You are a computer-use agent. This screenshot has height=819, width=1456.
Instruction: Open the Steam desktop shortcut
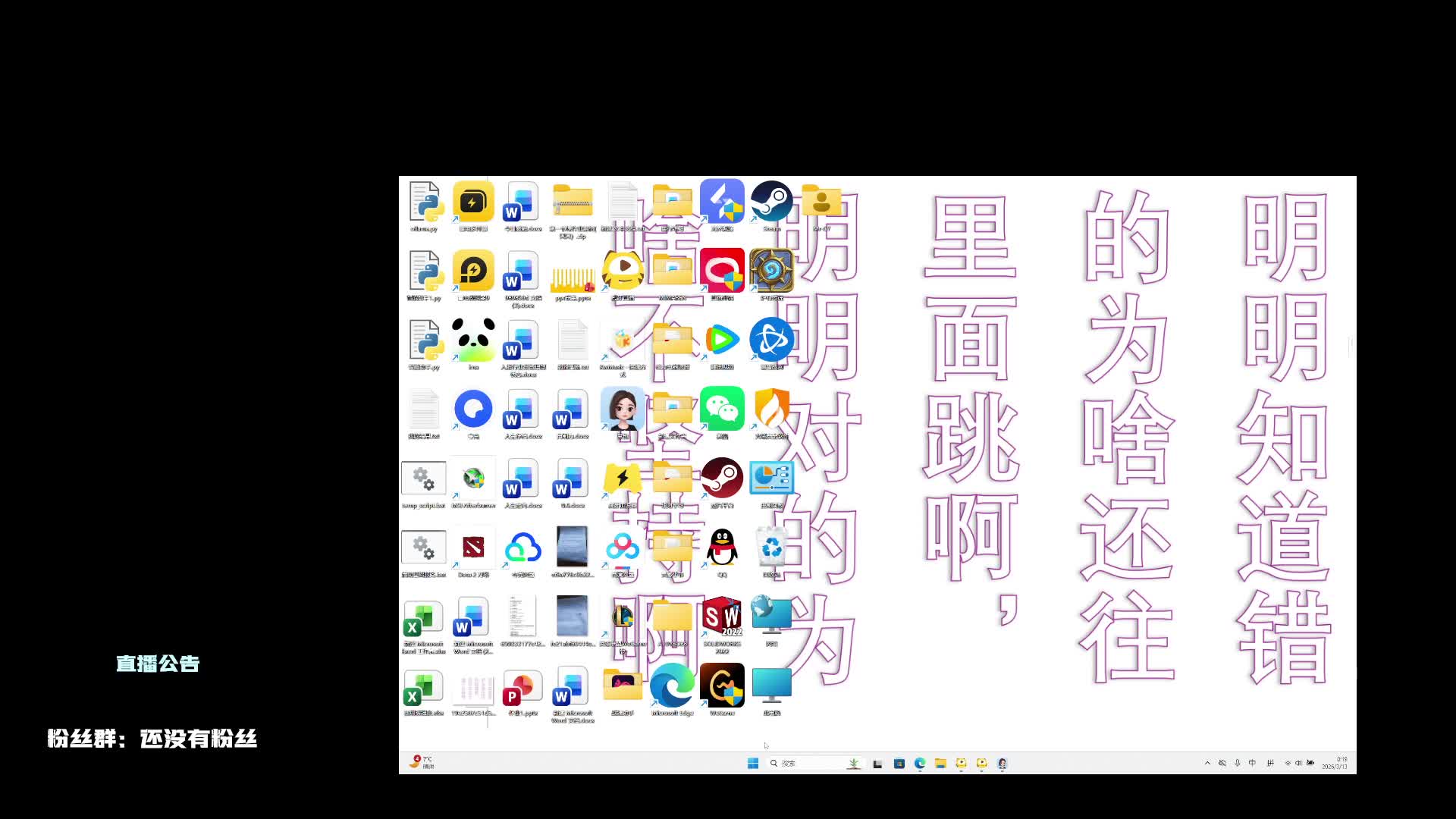[x=771, y=202]
